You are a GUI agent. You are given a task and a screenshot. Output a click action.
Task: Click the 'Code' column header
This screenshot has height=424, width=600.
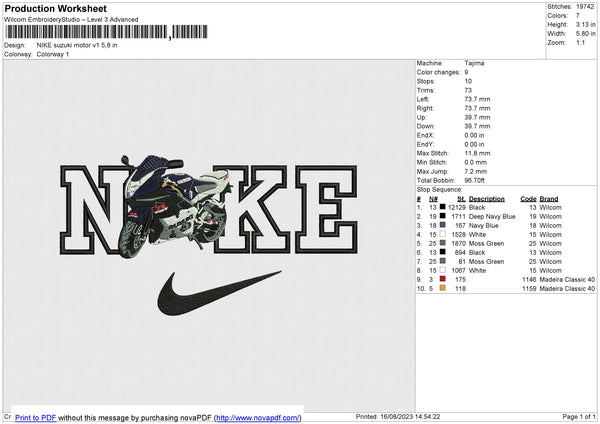pos(528,199)
